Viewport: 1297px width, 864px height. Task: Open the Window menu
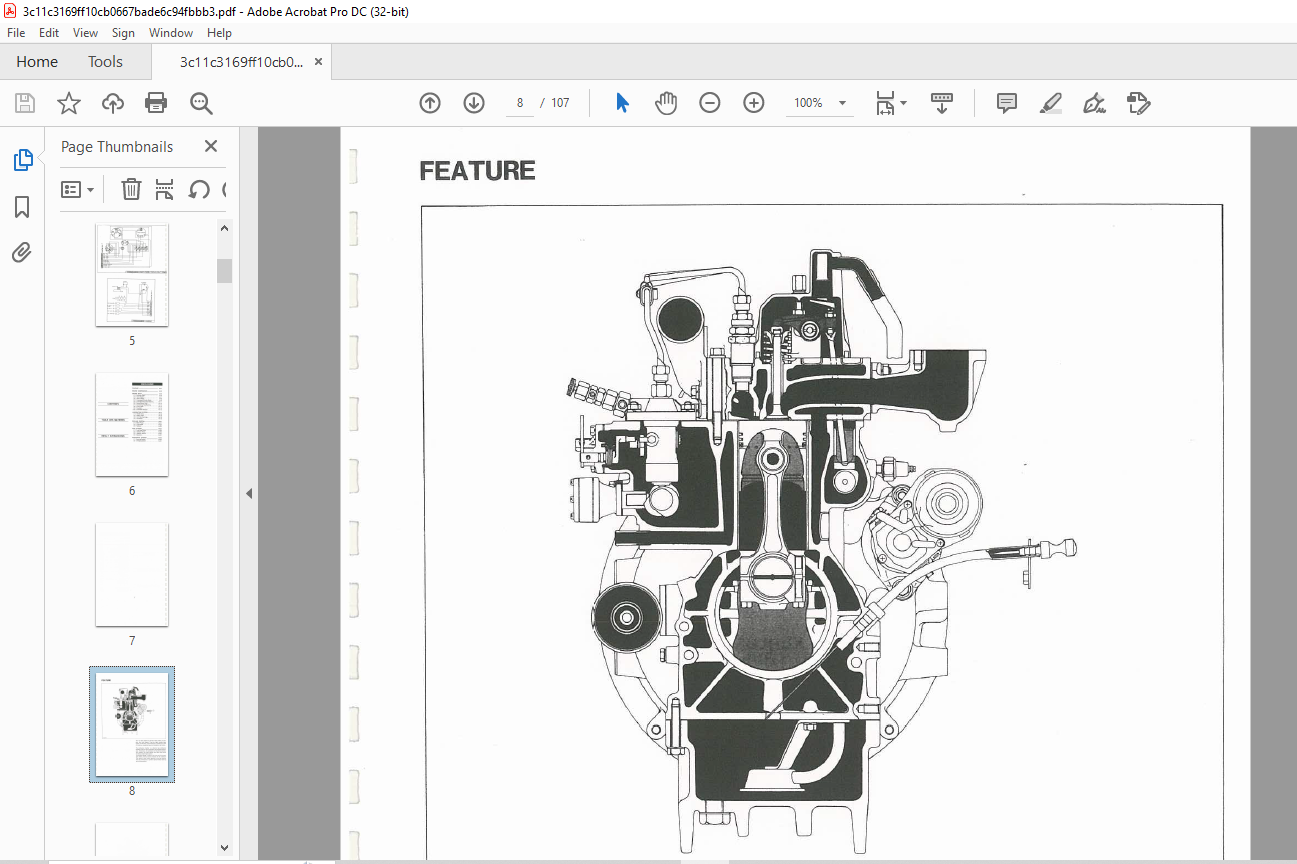tap(171, 33)
